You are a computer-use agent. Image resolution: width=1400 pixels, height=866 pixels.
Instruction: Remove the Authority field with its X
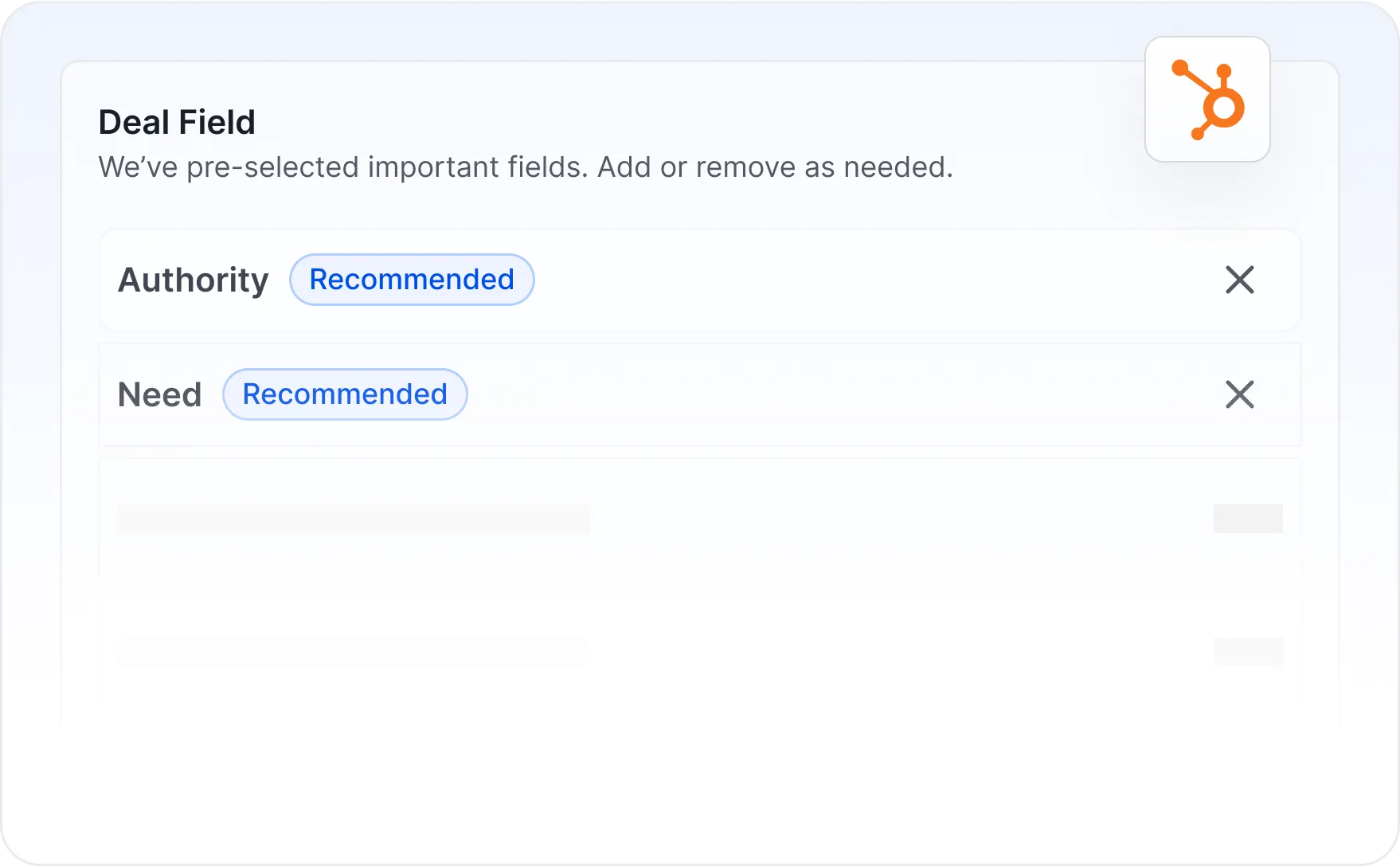[x=1239, y=280]
